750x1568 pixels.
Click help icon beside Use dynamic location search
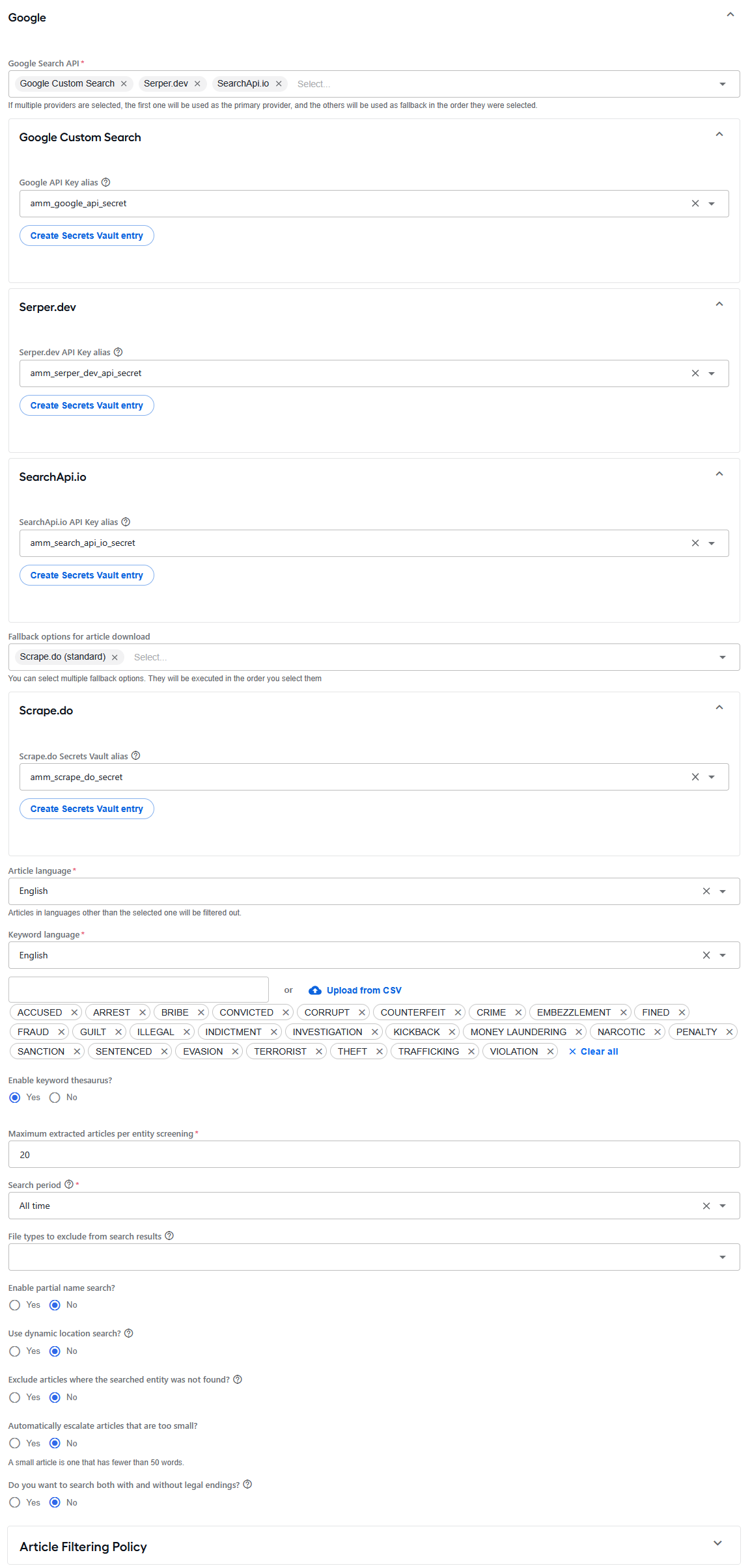pyautogui.click(x=128, y=1333)
